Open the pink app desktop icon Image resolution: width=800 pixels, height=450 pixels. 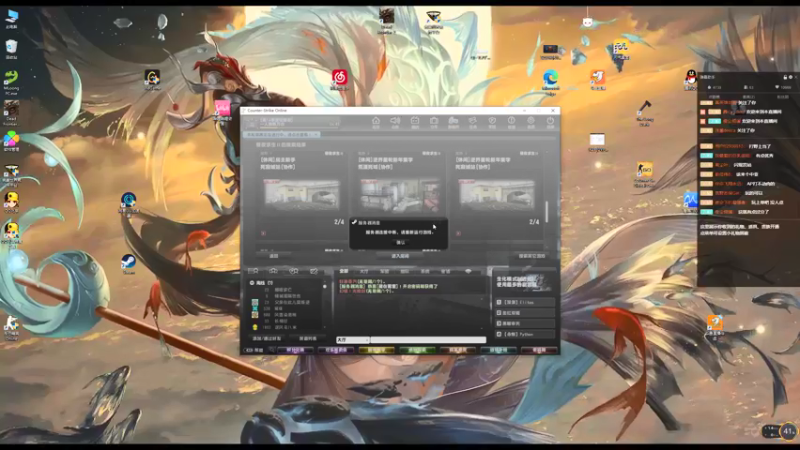(x=222, y=110)
